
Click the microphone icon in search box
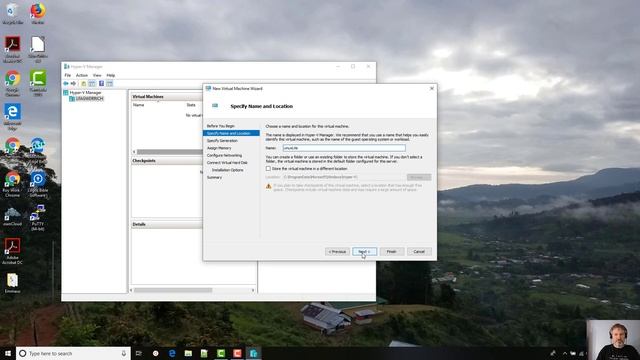click(x=124, y=353)
